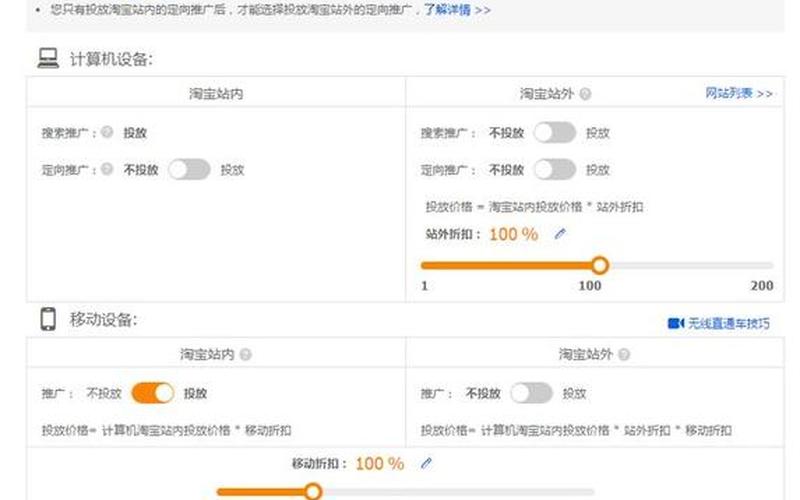
Task: Click 投放 label for mobile 站内 推广
Action: pos(195,393)
